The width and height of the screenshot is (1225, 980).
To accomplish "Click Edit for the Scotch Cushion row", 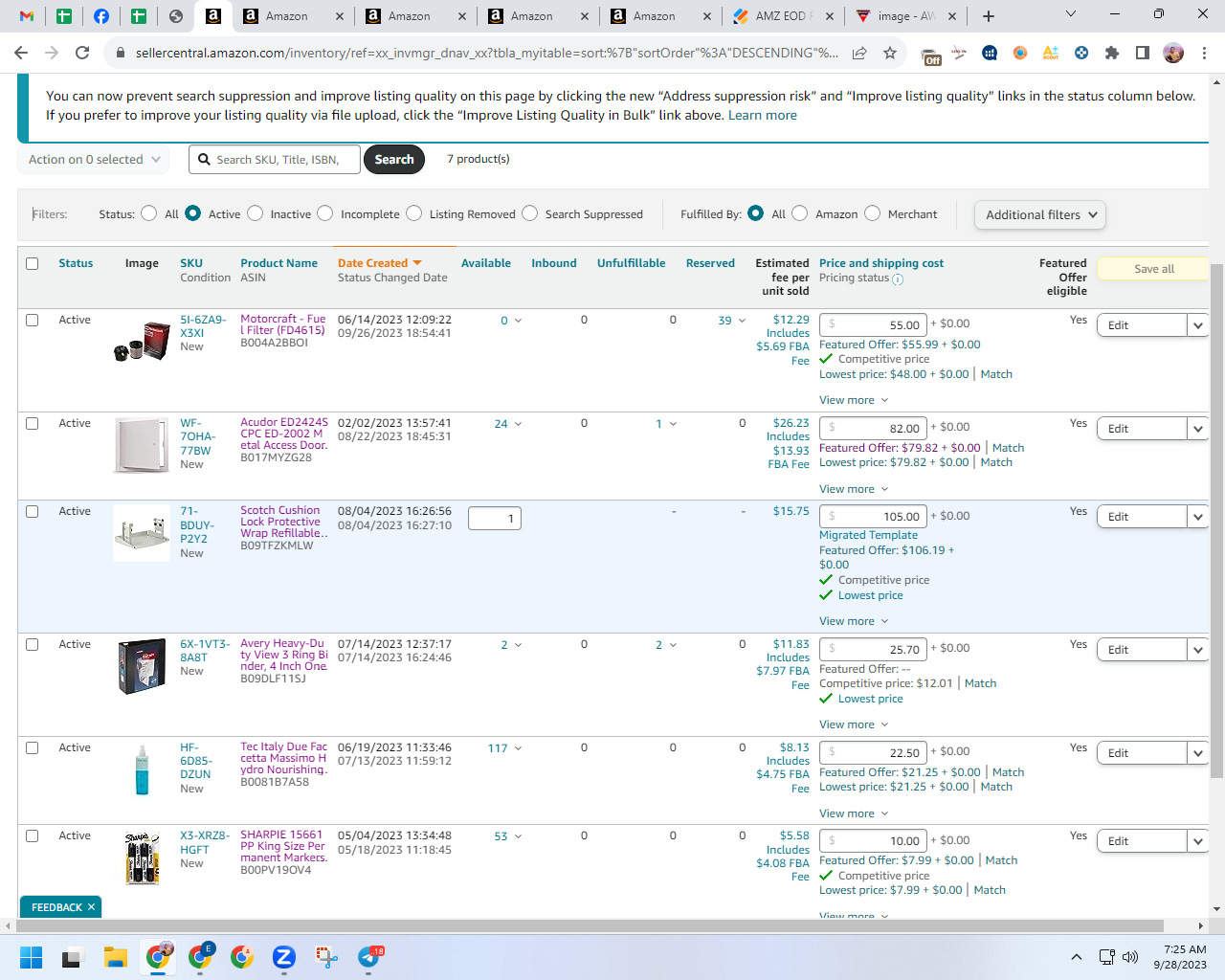I will click(1142, 517).
